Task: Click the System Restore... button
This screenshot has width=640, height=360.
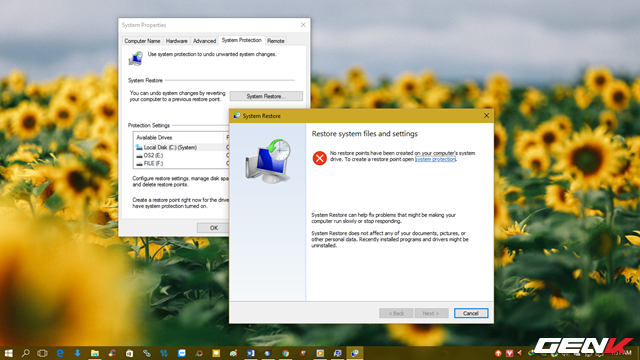Action: pyautogui.click(x=266, y=96)
